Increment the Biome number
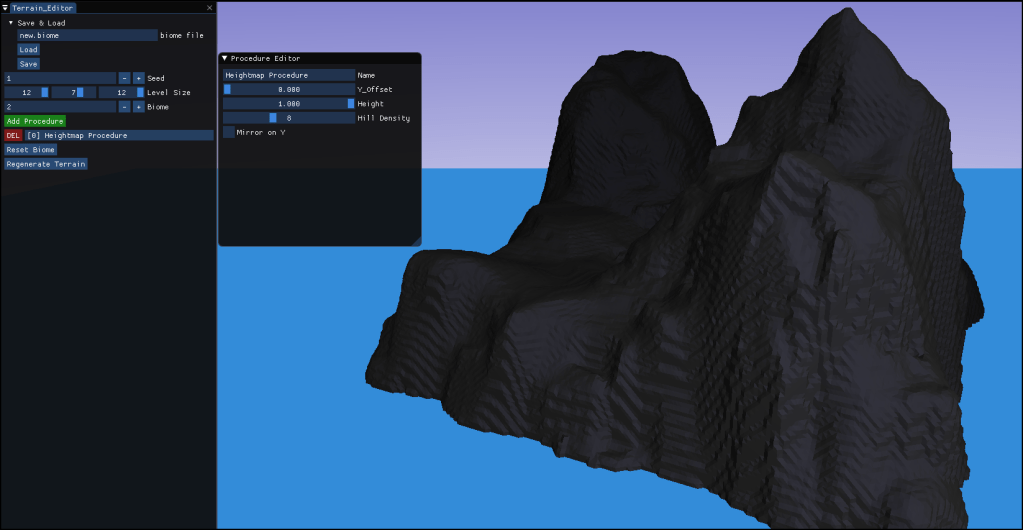 coord(138,106)
